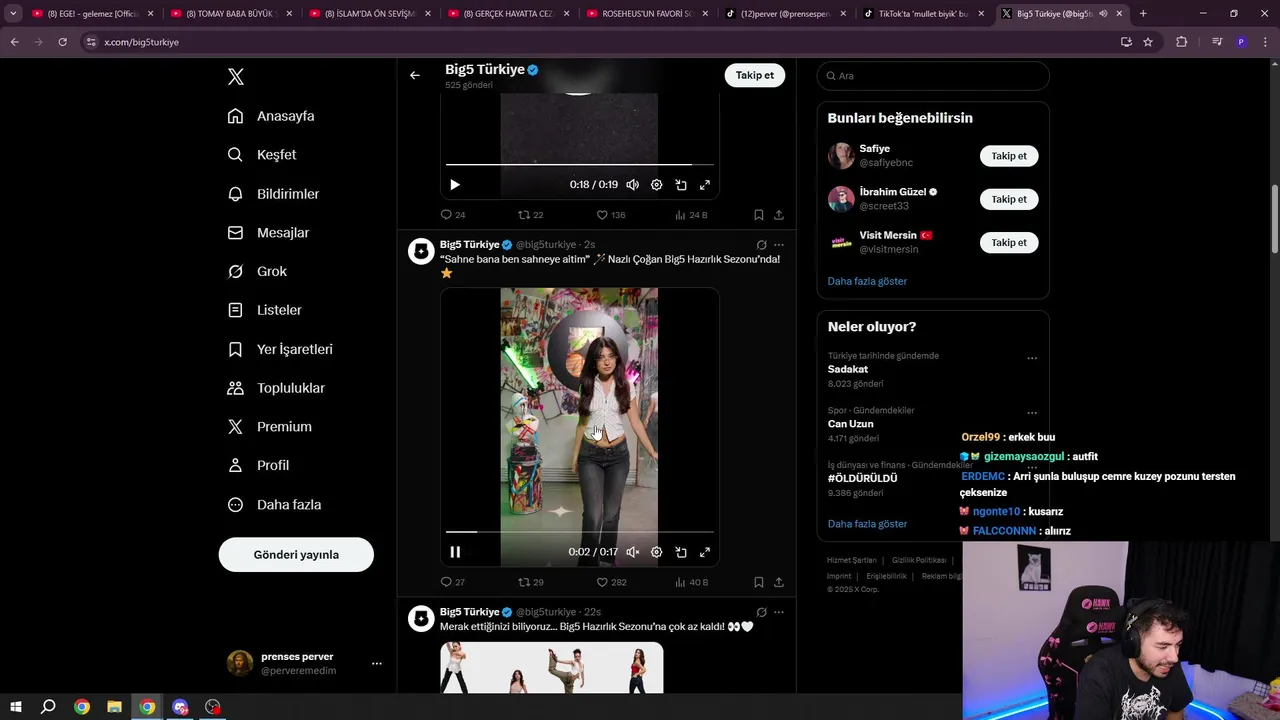Open more options on the Nazlı Çoğan post

[779, 245]
